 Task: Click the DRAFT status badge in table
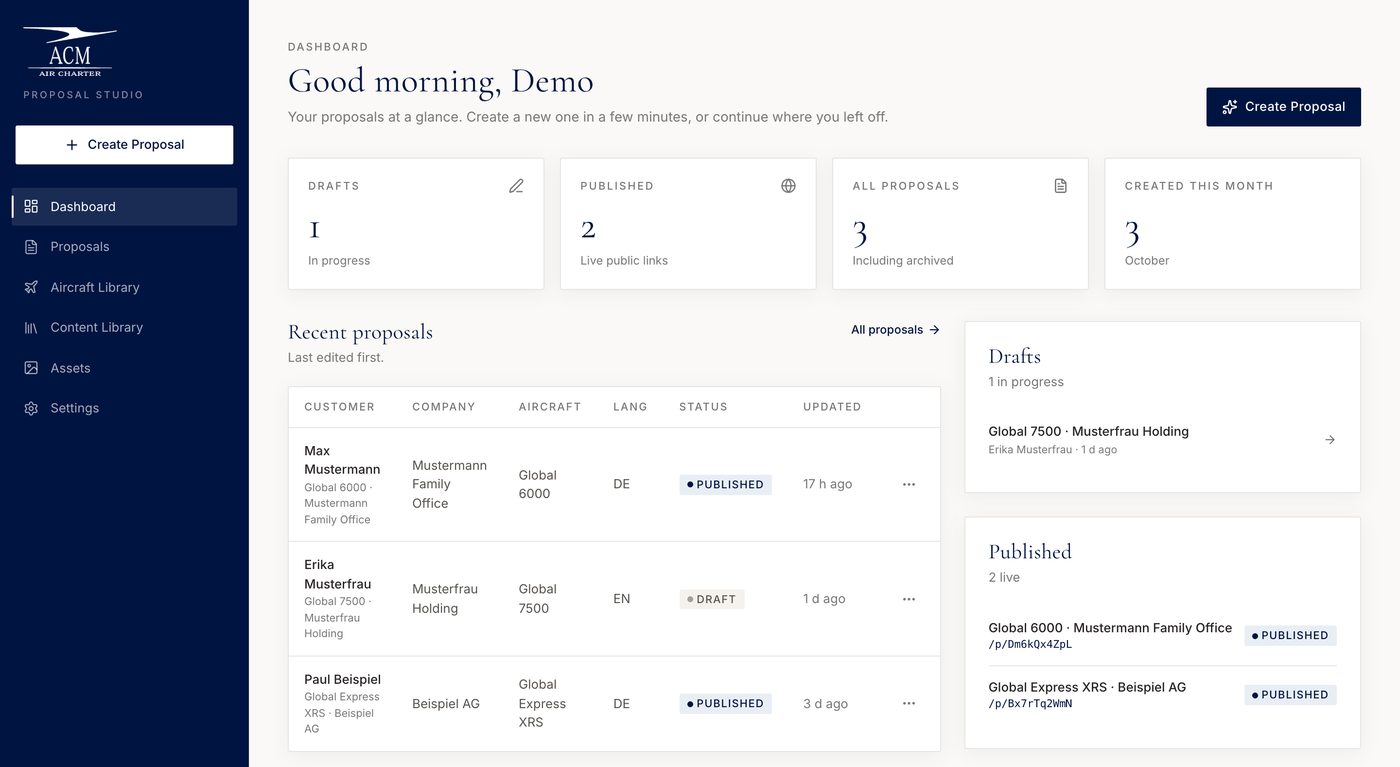click(712, 599)
